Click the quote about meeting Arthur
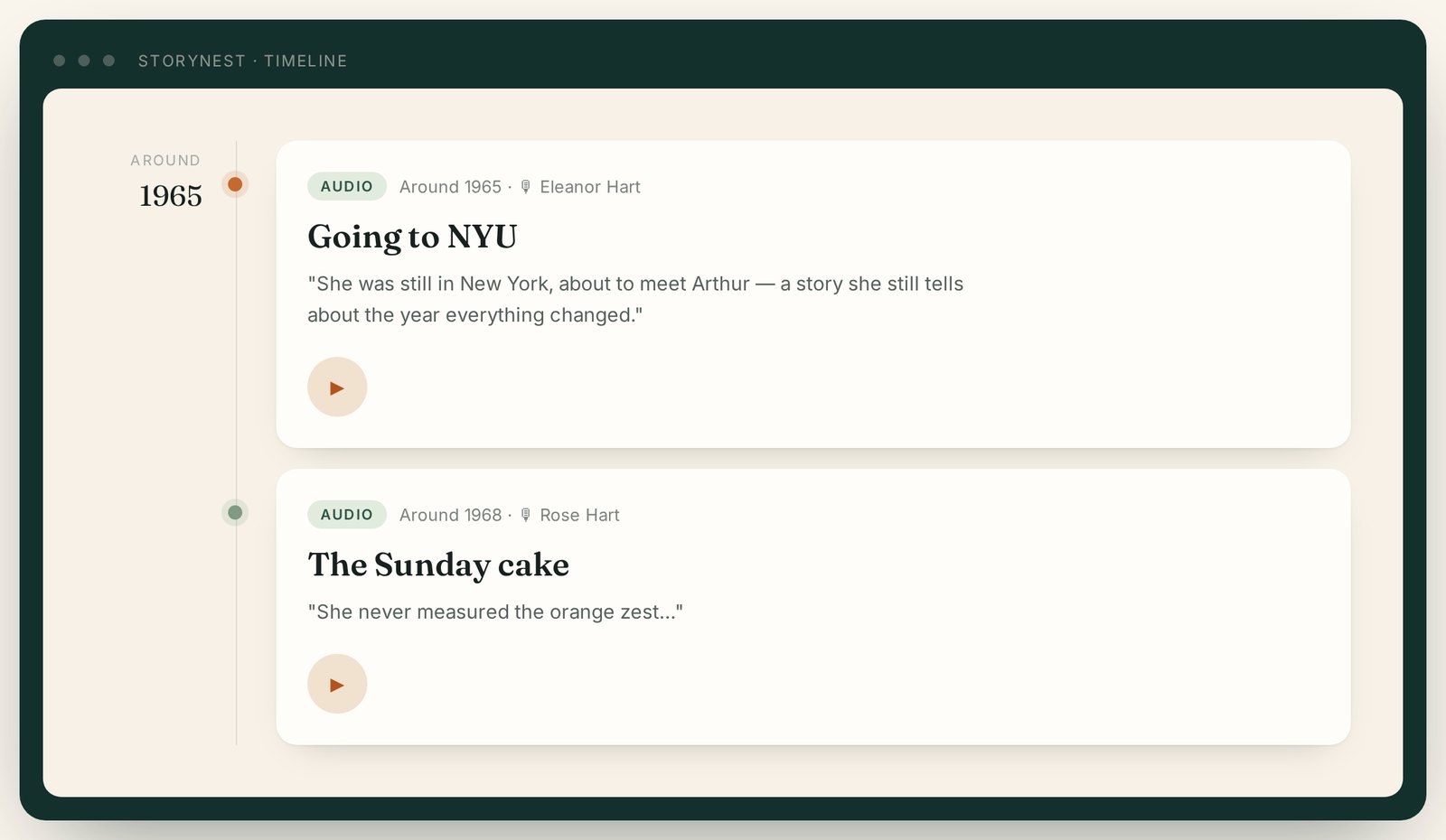Viewport: 1446px width, 840px height. coord(635,299)
